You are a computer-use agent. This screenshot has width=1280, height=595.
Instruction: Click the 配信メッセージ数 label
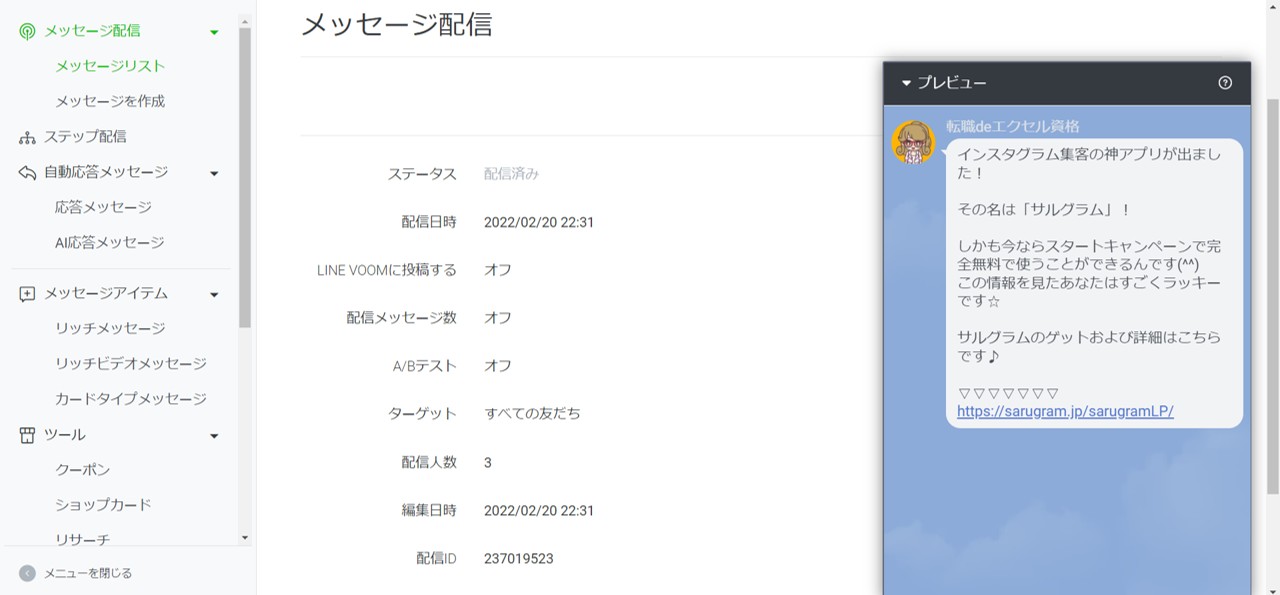click(x=402, y=318)
